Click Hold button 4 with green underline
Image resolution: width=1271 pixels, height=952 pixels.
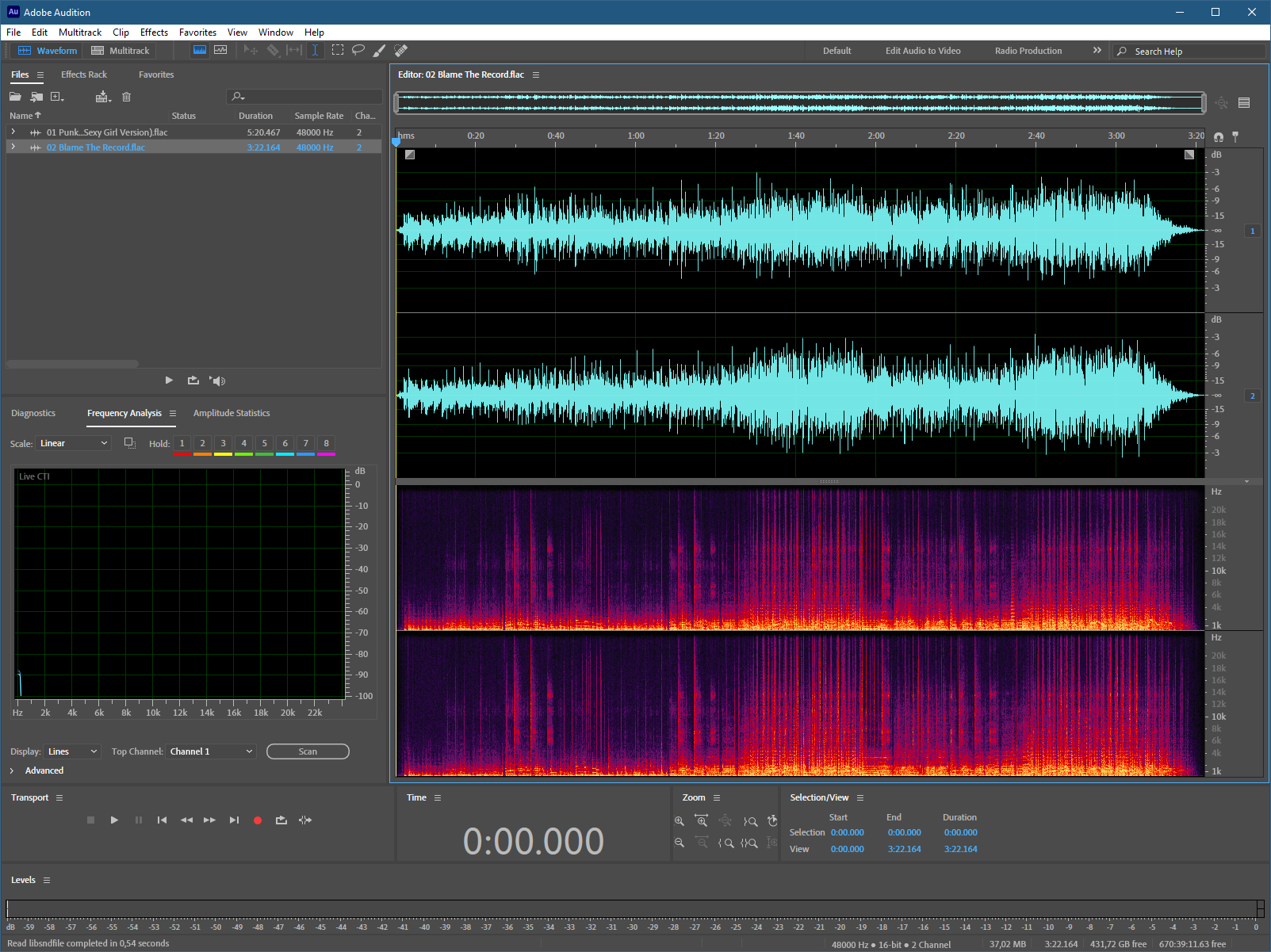coord(243,443)
